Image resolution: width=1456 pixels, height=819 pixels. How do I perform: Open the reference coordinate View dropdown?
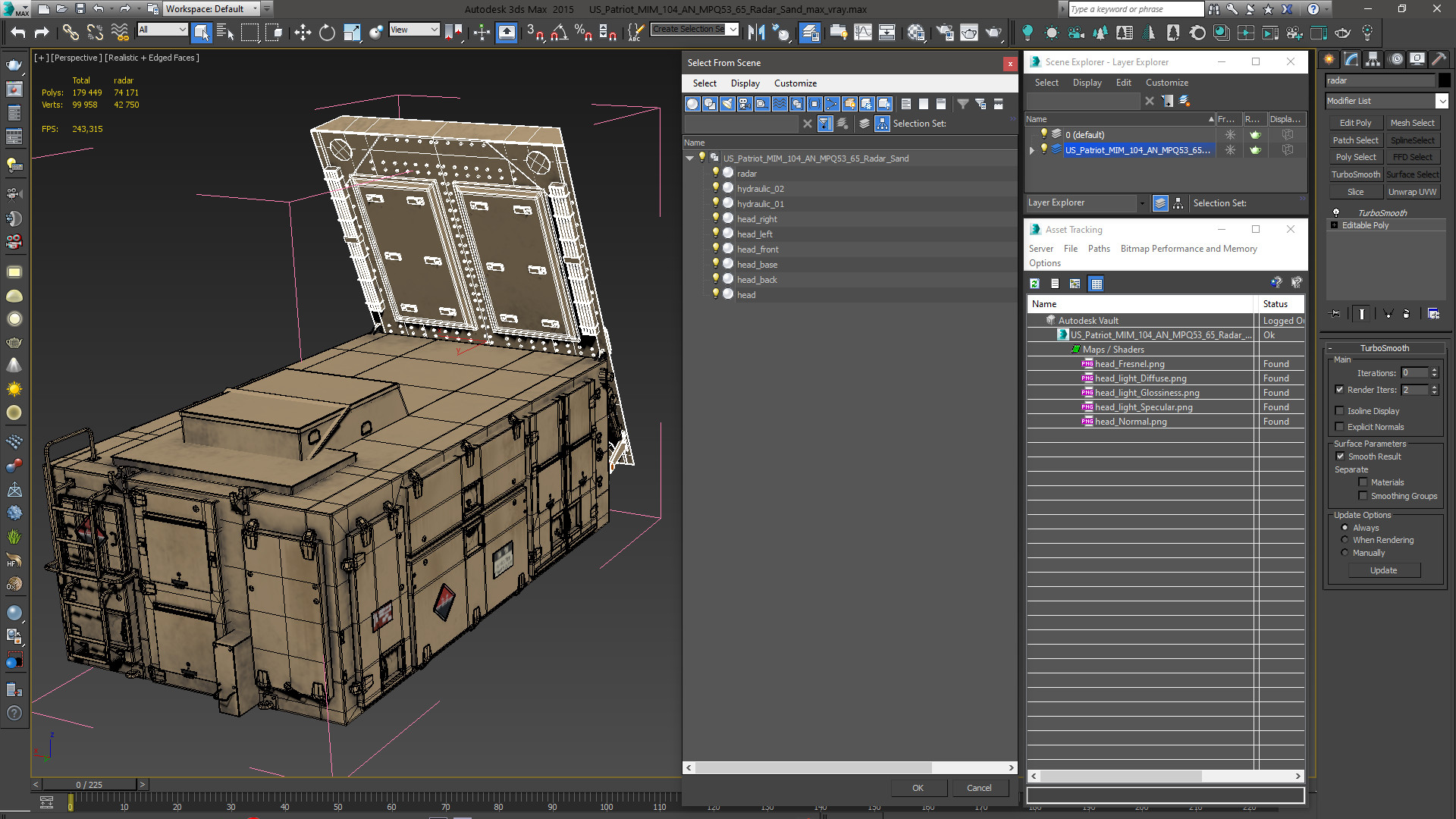click(434, 30)
